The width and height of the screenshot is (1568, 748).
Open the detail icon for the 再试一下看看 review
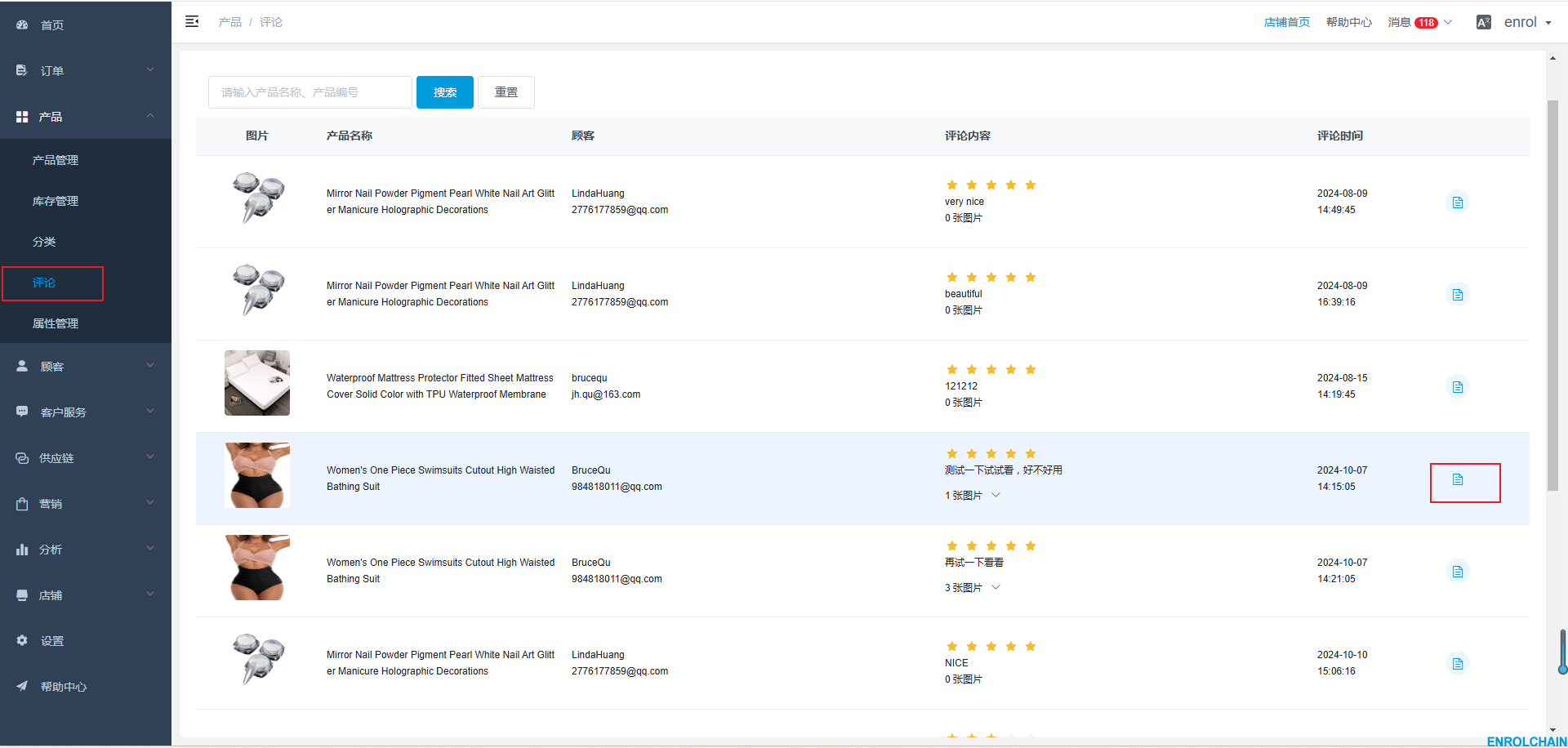point(1458,571)
